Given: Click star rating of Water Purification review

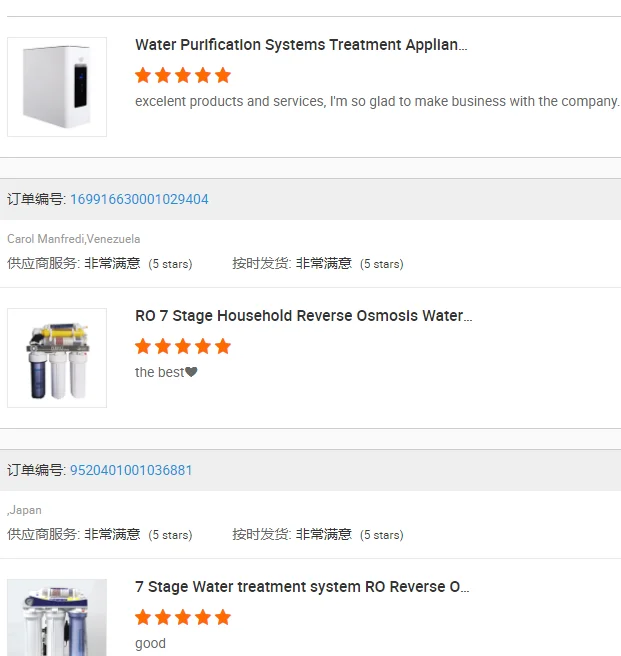Looking at the screenshot, I should [183, 75].
